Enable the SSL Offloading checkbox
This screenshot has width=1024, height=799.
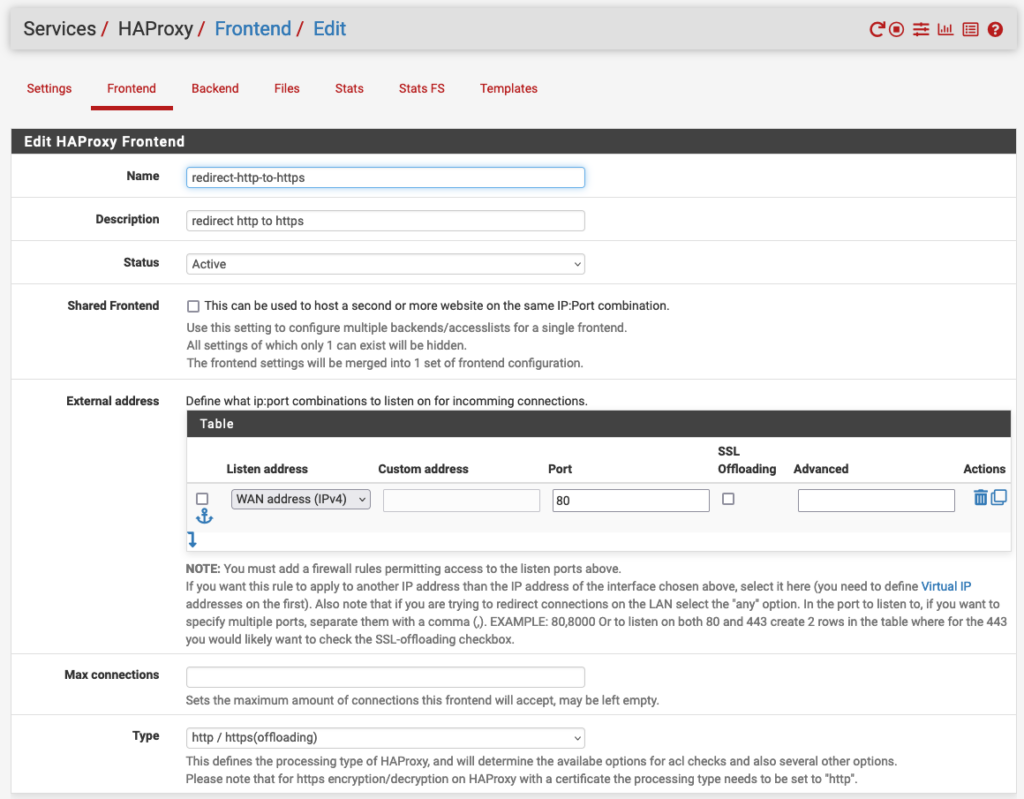728,499
